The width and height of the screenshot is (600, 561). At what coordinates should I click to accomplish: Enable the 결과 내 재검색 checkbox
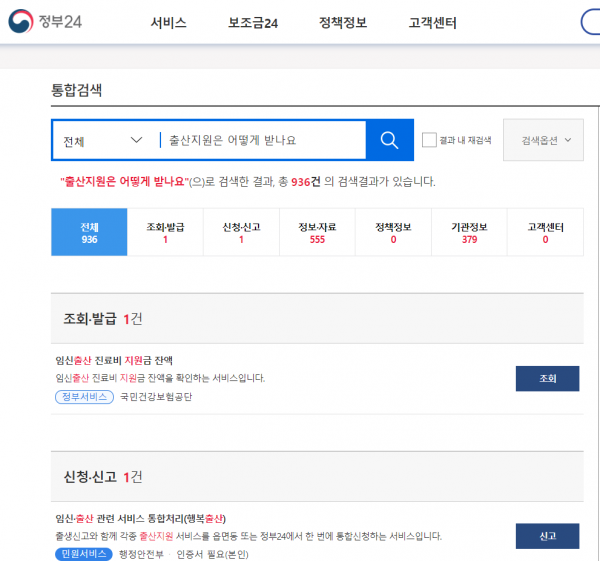429,140
